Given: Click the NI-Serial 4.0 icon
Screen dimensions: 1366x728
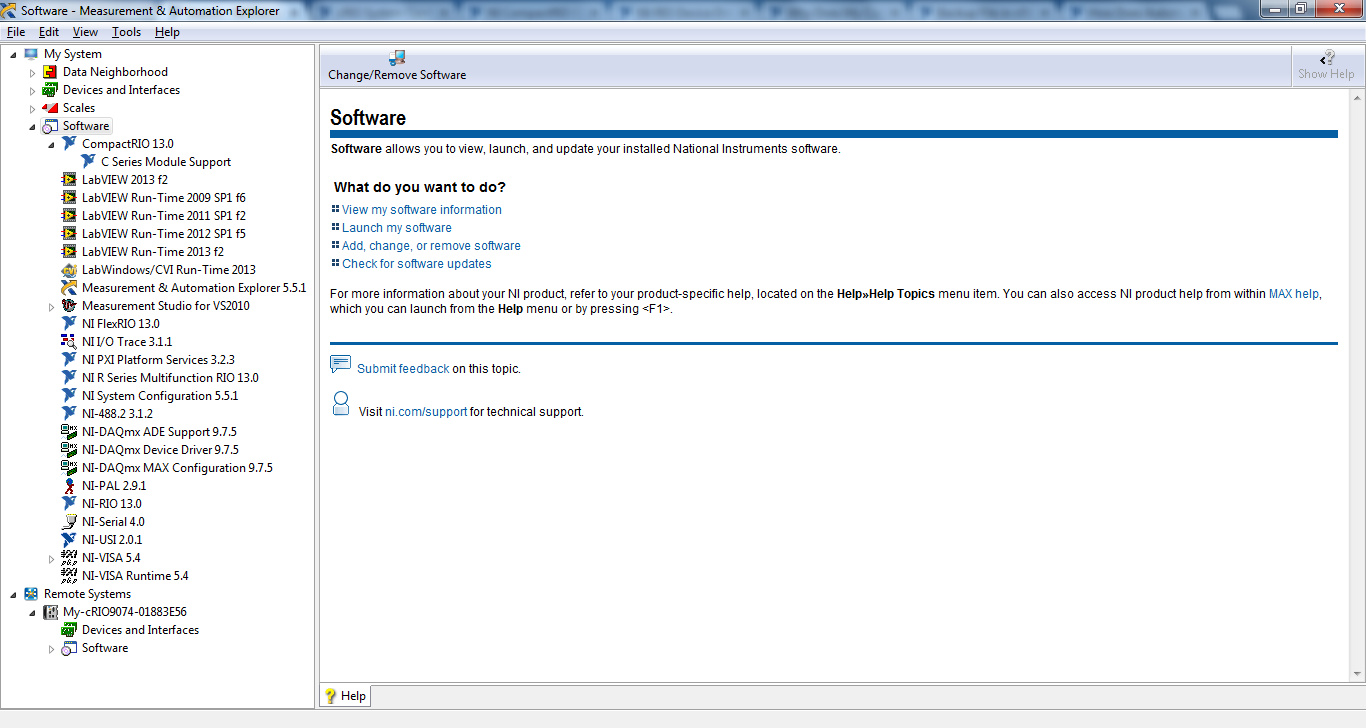Looking at the screenshot, I should [x=69, y=522].
